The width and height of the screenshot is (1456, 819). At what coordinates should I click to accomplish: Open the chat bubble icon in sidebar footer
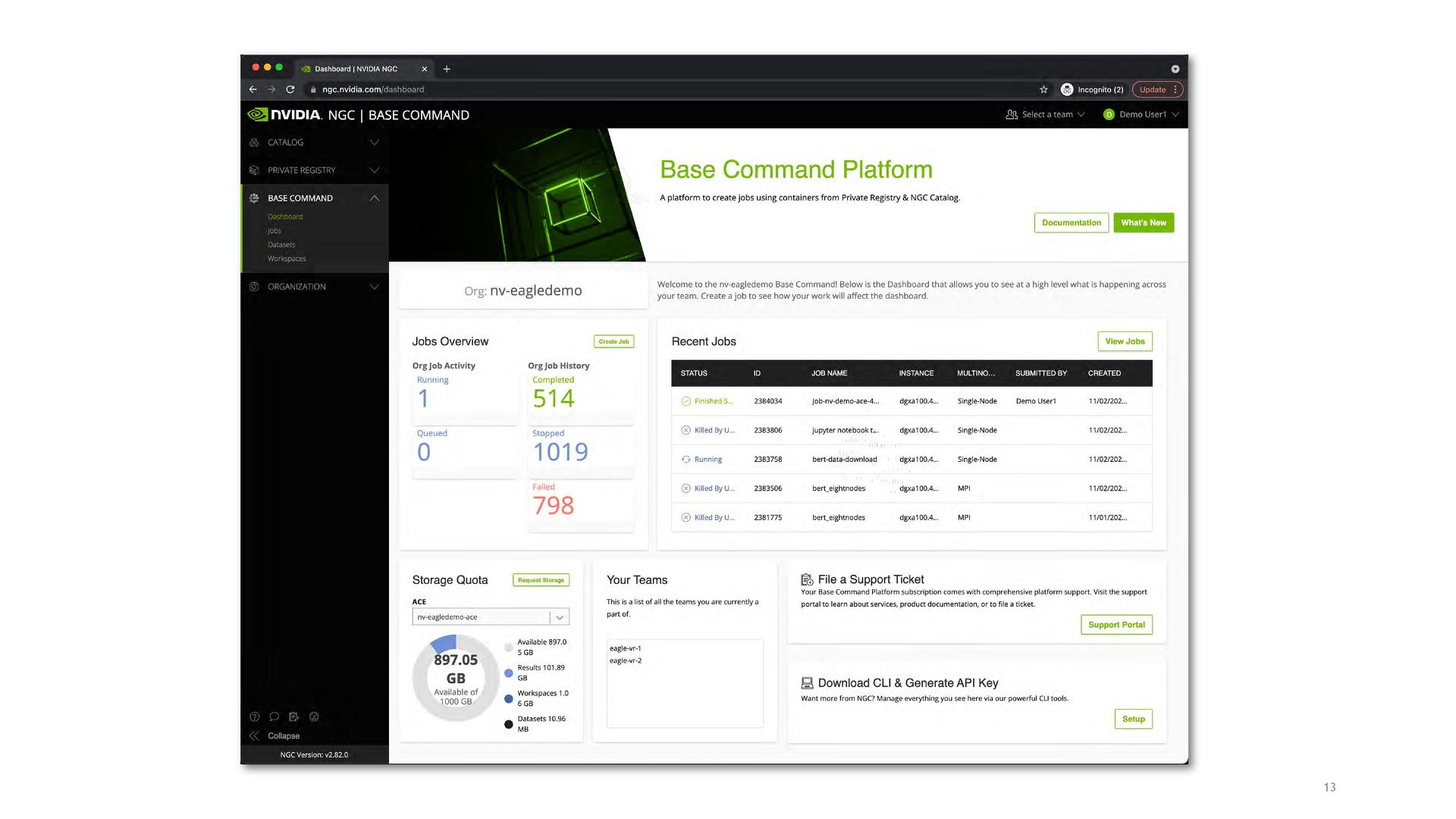pos(275,717)
